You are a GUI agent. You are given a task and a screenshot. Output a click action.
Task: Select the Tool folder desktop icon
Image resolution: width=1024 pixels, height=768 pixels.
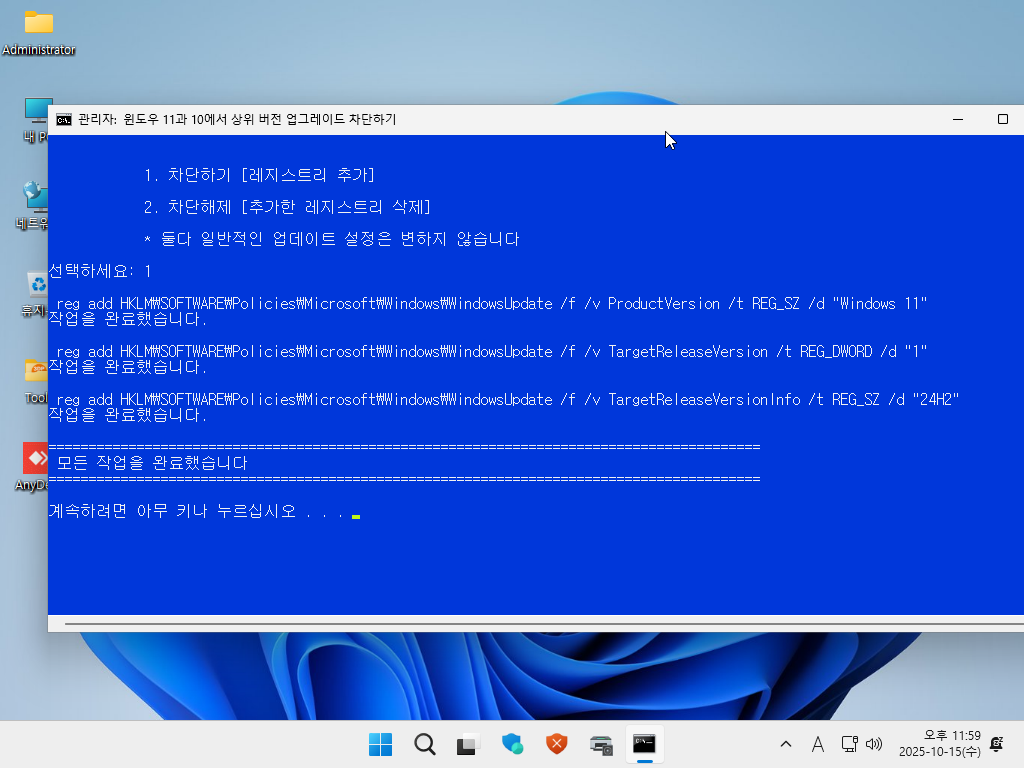click(x=36, y=381)
